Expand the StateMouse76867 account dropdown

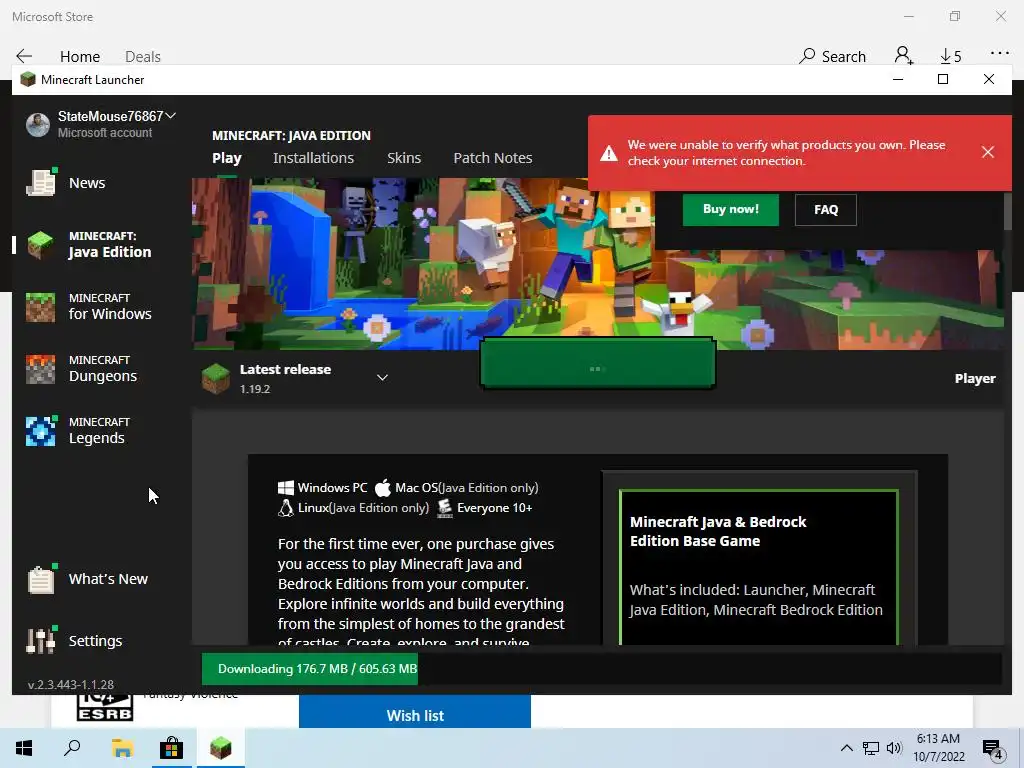click(170, 116)
